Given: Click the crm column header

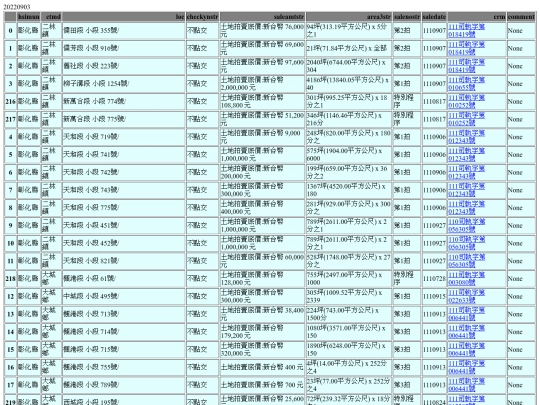Looking at the screenshot, I should [477, 17].
